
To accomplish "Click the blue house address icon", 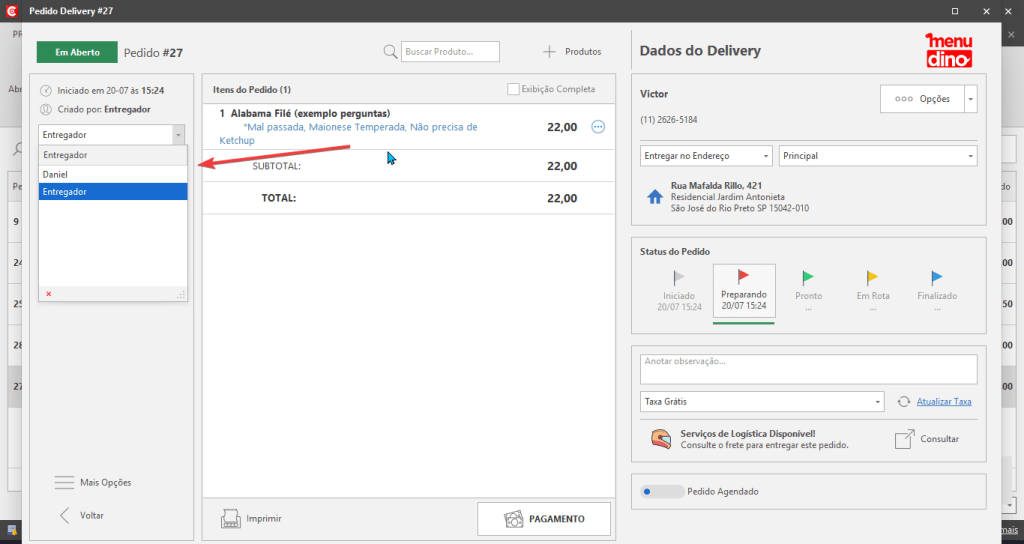I will tap(654, 197).
